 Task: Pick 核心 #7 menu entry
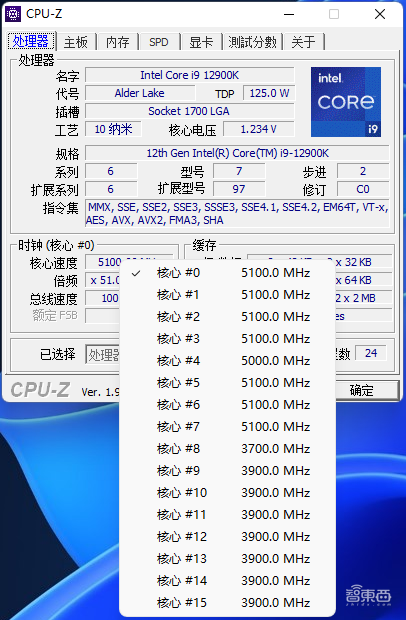[227, 427]
